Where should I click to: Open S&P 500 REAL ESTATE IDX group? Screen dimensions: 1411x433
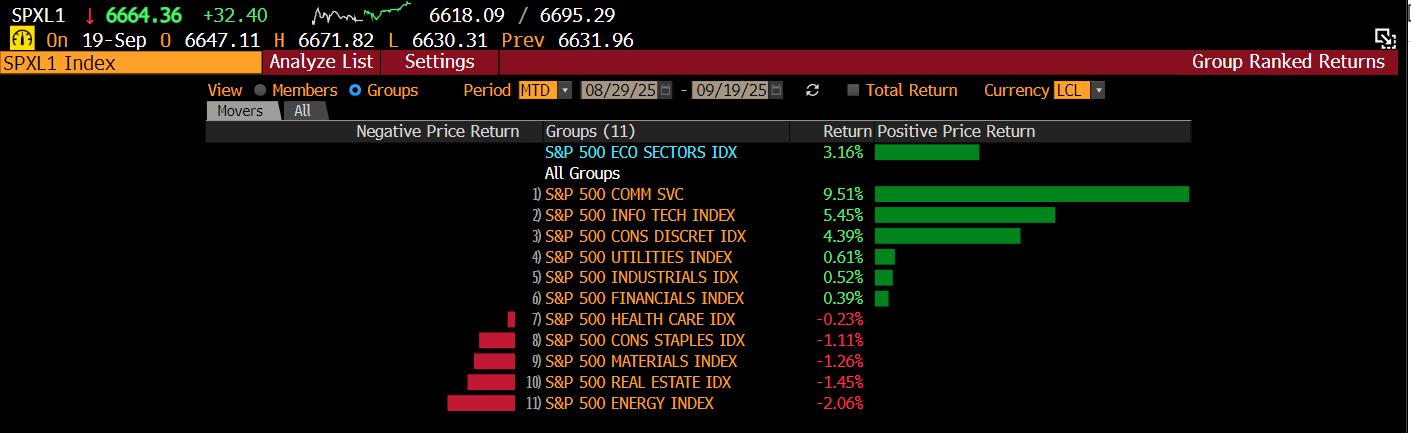click(638, 383)
